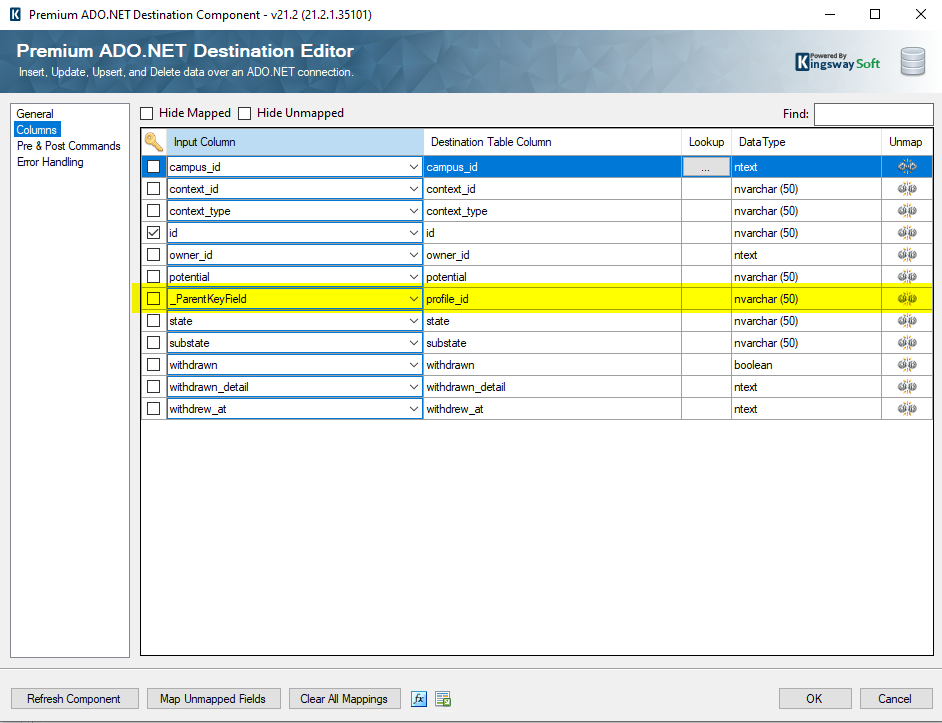
Task: Click the K application icon in title bar
Action: (x=15, y=14)
